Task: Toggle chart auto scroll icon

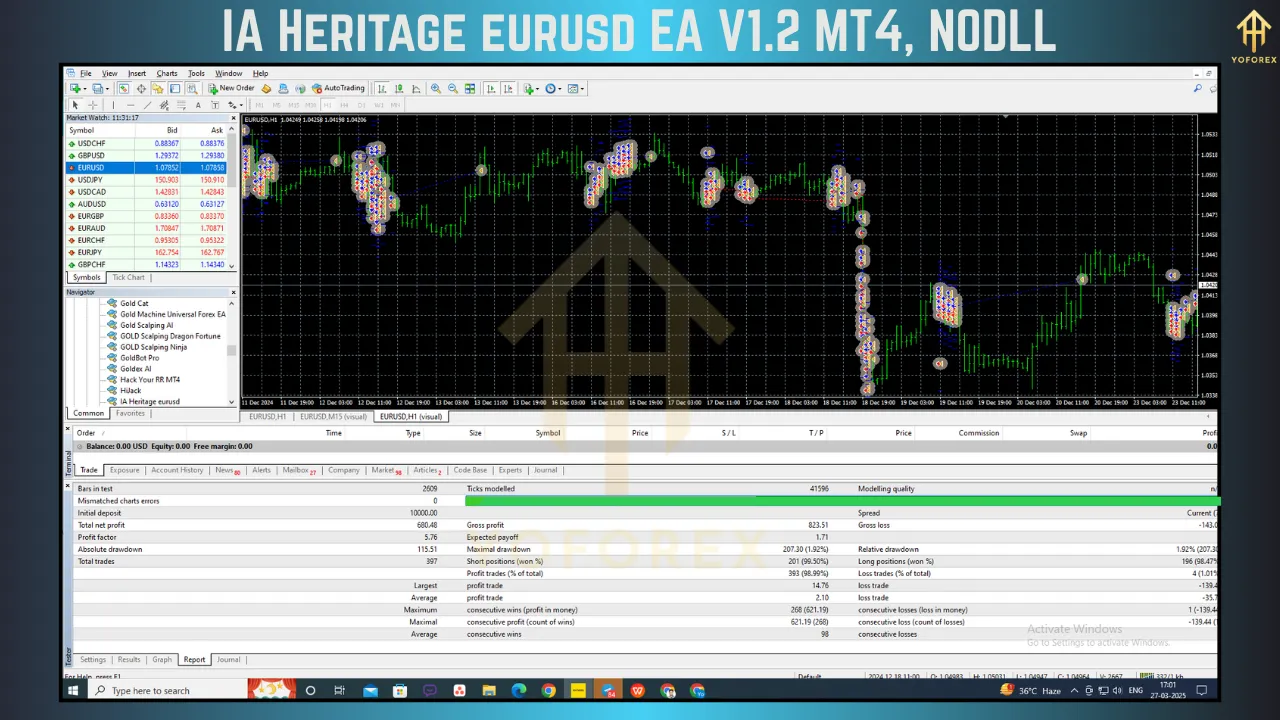Action: [x=490, y=88]
